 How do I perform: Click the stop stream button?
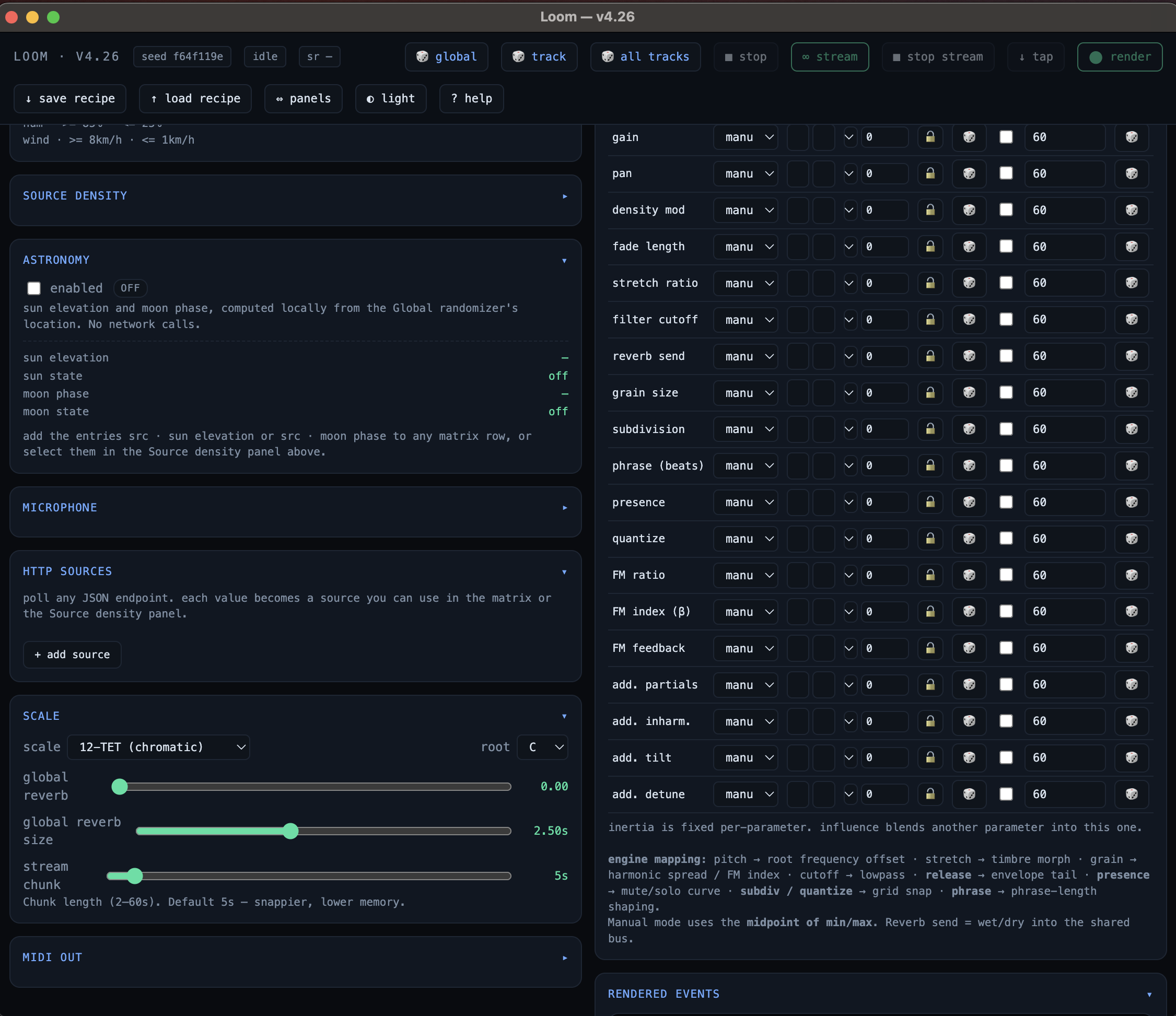click(938, 57)
